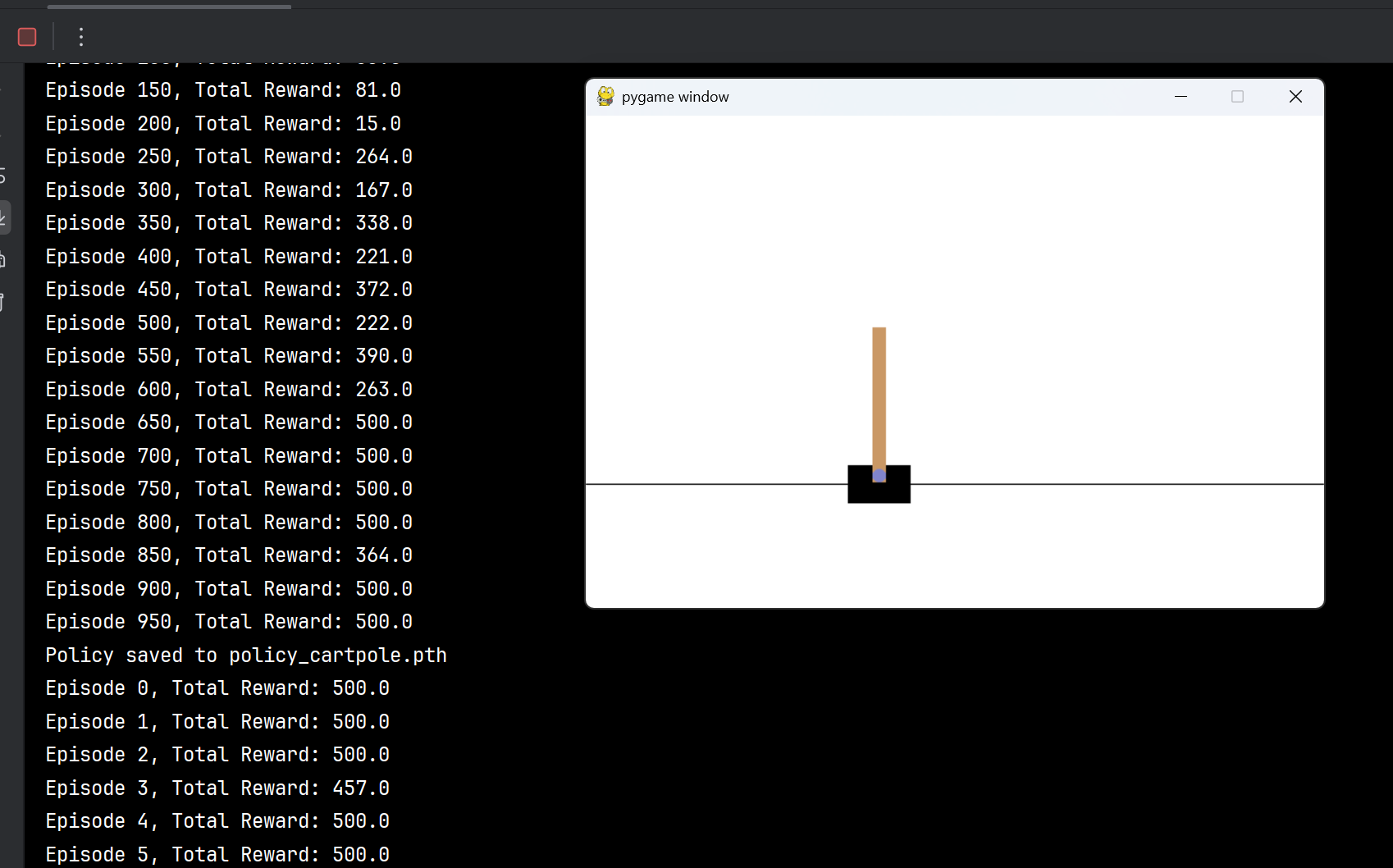Click the print icon in console sidebar
1393x868 pixels.
click(x=2, y=260)
